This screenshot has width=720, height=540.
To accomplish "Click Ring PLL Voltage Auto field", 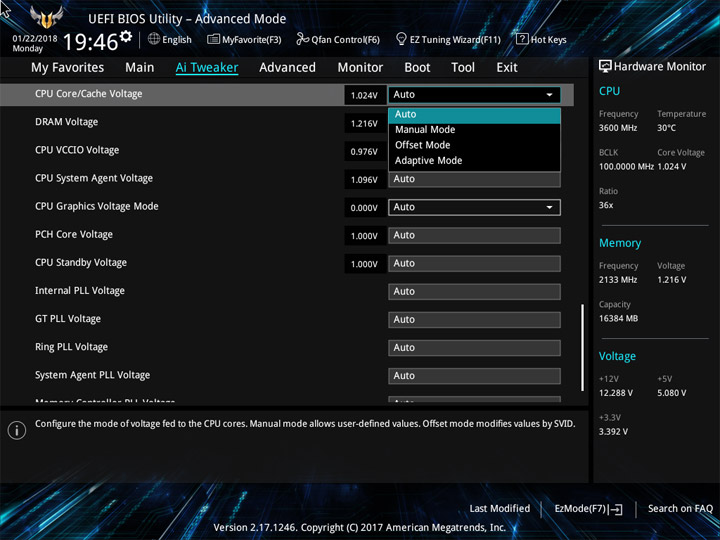I will pyautogui.click(x=474, y=348).
